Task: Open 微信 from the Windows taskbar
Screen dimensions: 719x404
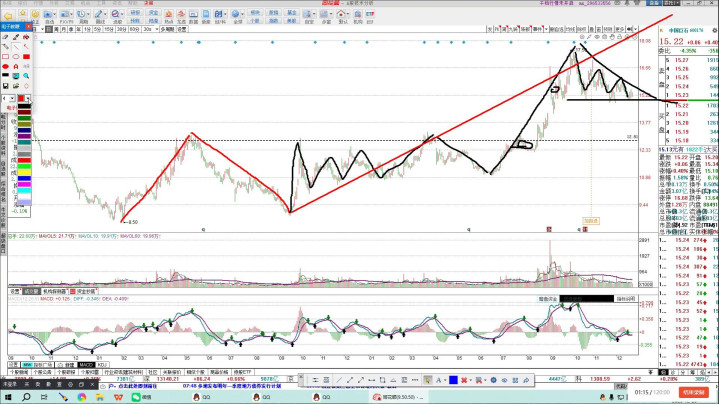Action: tap(145, 396)
